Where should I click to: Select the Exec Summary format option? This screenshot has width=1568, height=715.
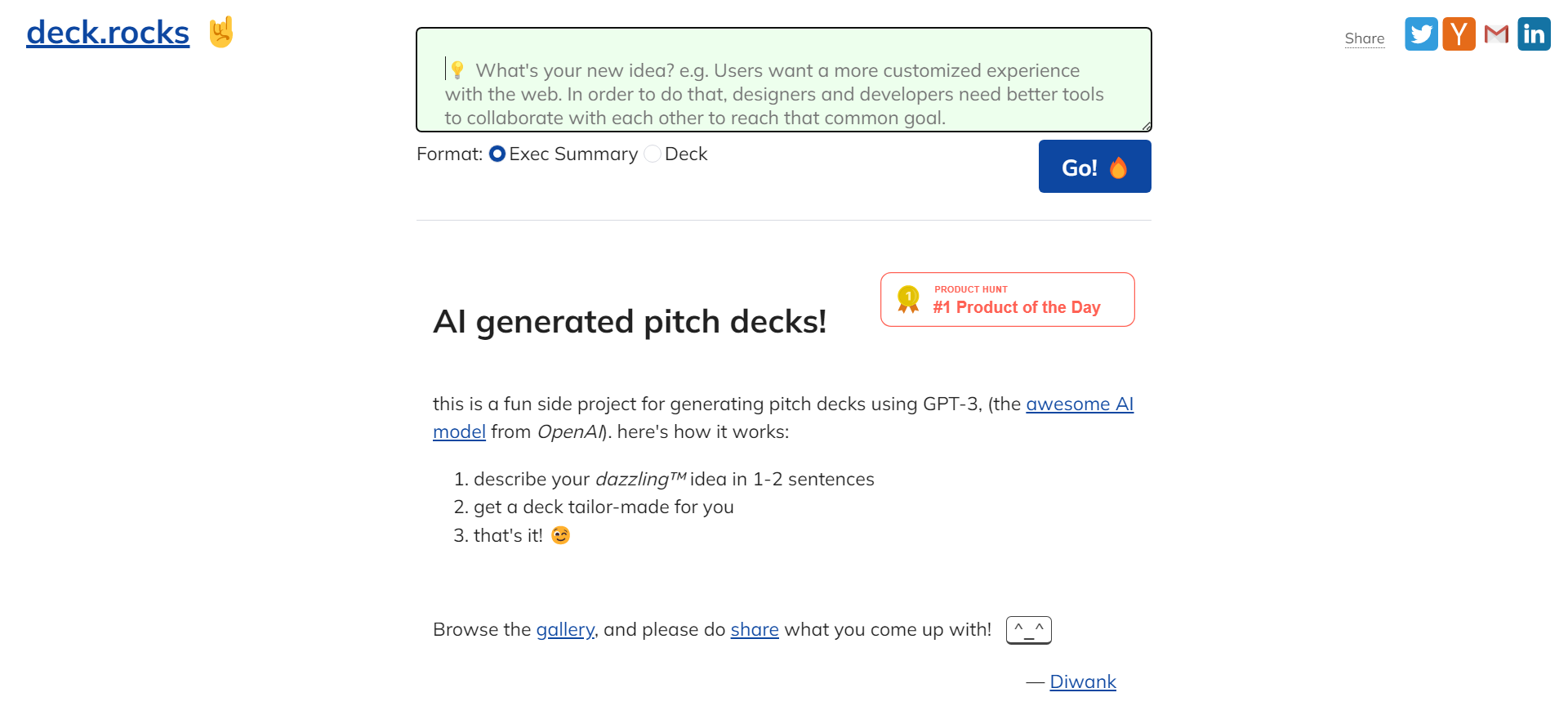(497, 154)
